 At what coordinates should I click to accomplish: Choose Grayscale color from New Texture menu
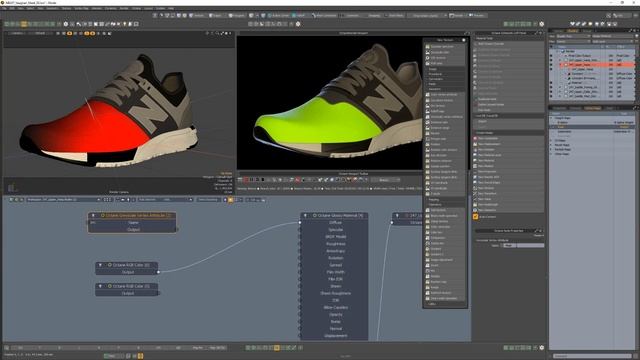tap(444, 52)
